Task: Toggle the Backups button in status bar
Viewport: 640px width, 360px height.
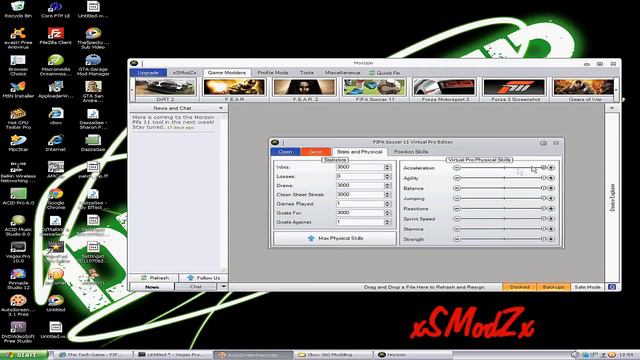Action: (553, 287)
